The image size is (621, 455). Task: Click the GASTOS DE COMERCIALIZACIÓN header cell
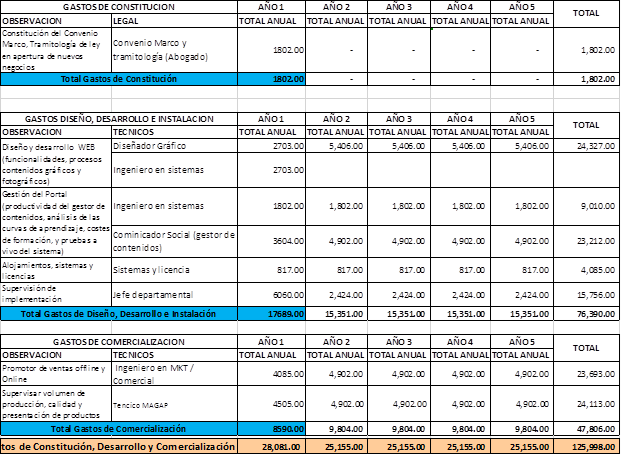(x=119, y=342)
